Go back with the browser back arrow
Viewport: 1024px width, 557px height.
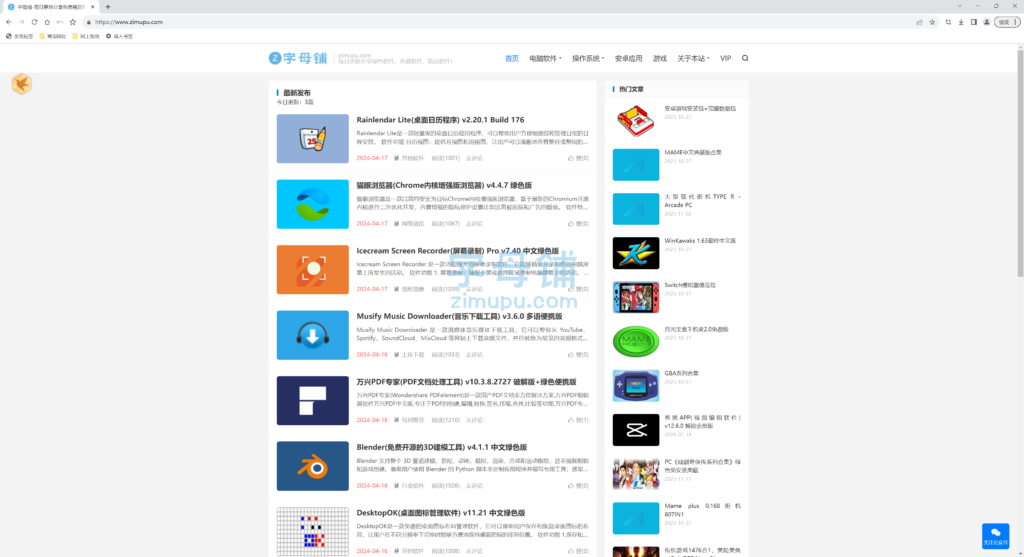point(8,22)
